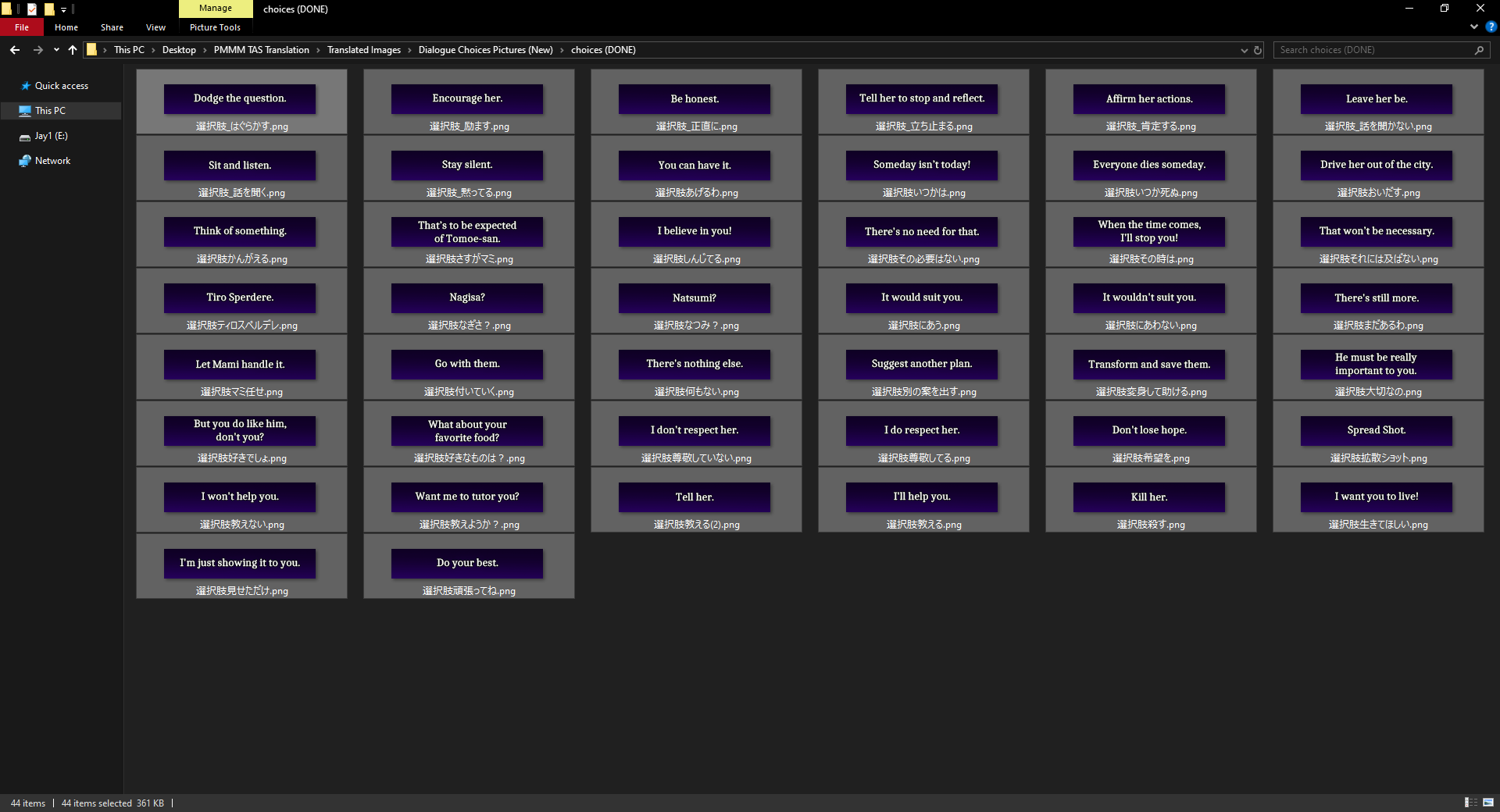The height and width of the screenshot is (812, 1500).
Task: Select the 'Kill her.' image file
Action: tap(1151, 500)
